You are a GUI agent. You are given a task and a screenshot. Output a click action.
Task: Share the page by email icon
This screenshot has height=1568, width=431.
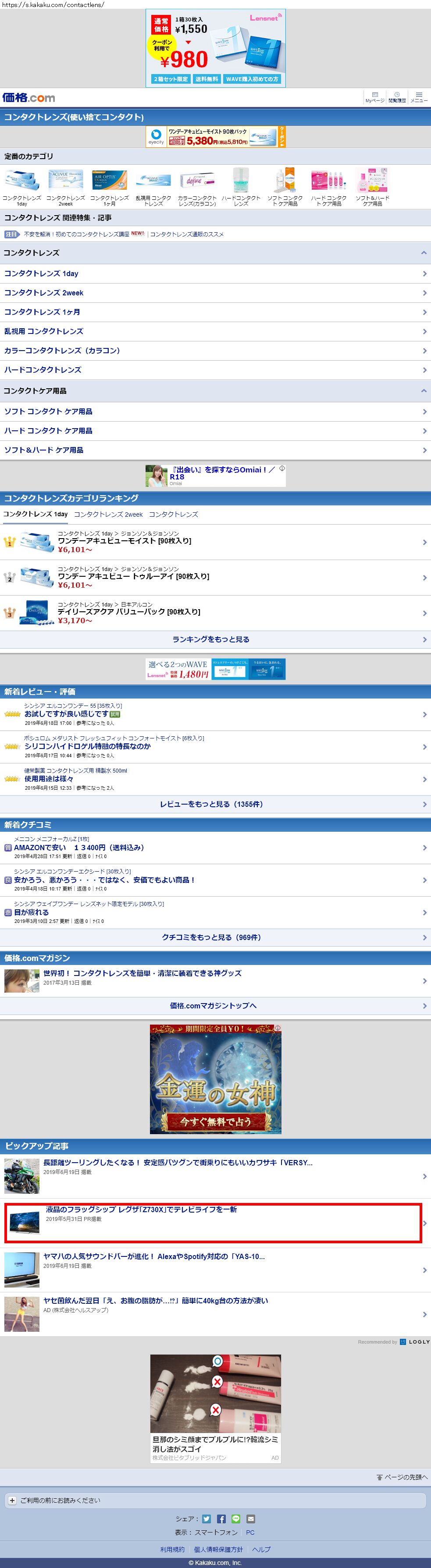tap(250, 1518)
